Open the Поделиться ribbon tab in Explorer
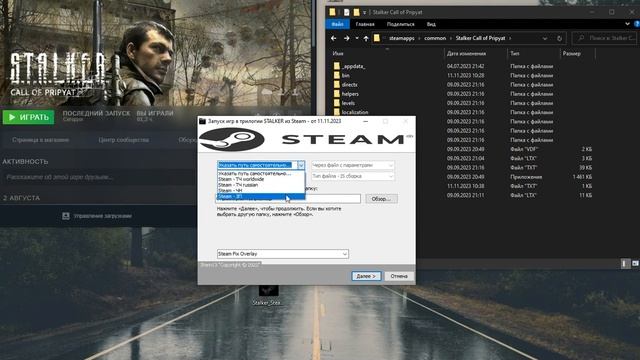This screenshot has width=640, height=360. click(x=400, y=24)
